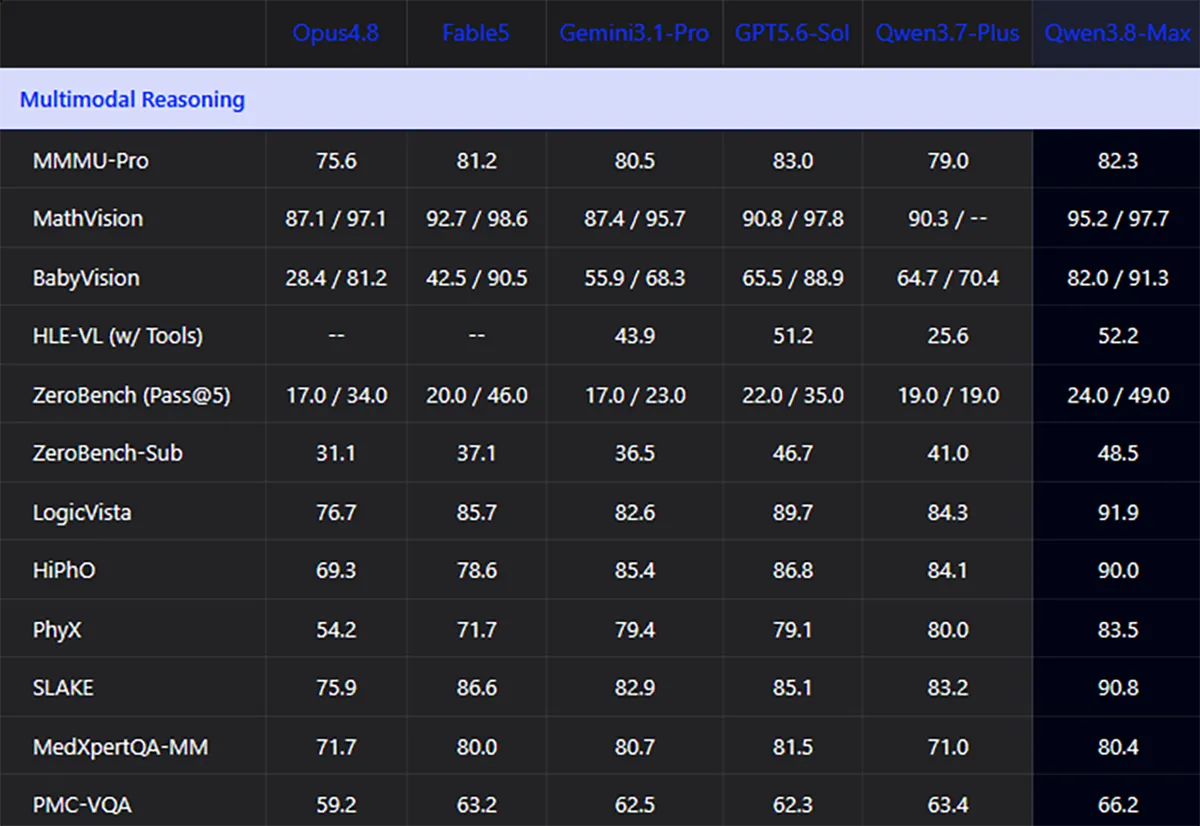
Task: Select the 83.5 PhyX cell
Action: point(1118,629)
